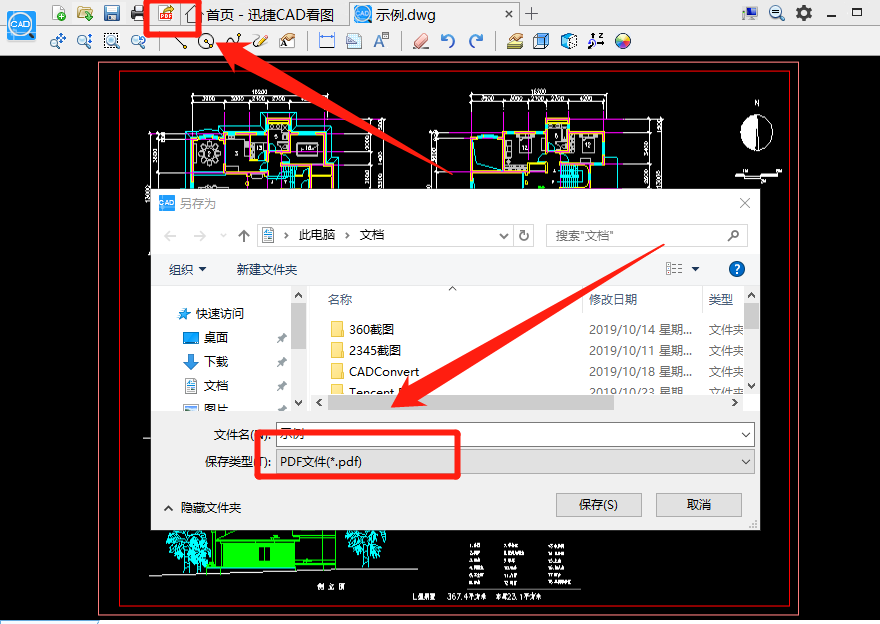Viewport: 880px width, 624px height.
Task: Select the 2345截图 folder
Action: 366,351
